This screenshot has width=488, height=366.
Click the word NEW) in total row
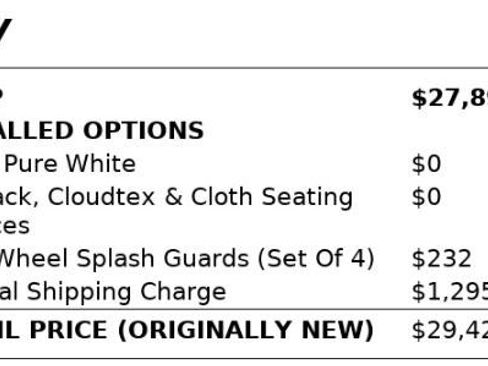[x=337, y=330]
